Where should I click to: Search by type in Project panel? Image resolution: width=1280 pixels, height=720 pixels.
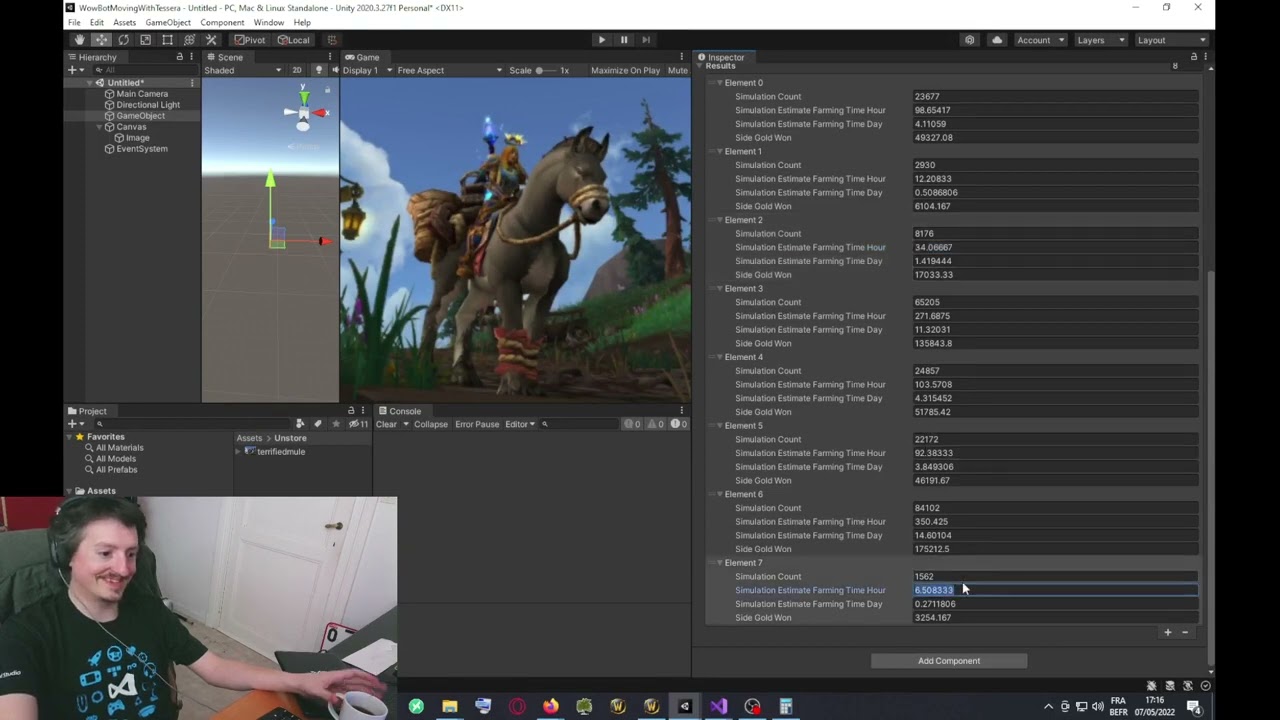pos(300,424)
